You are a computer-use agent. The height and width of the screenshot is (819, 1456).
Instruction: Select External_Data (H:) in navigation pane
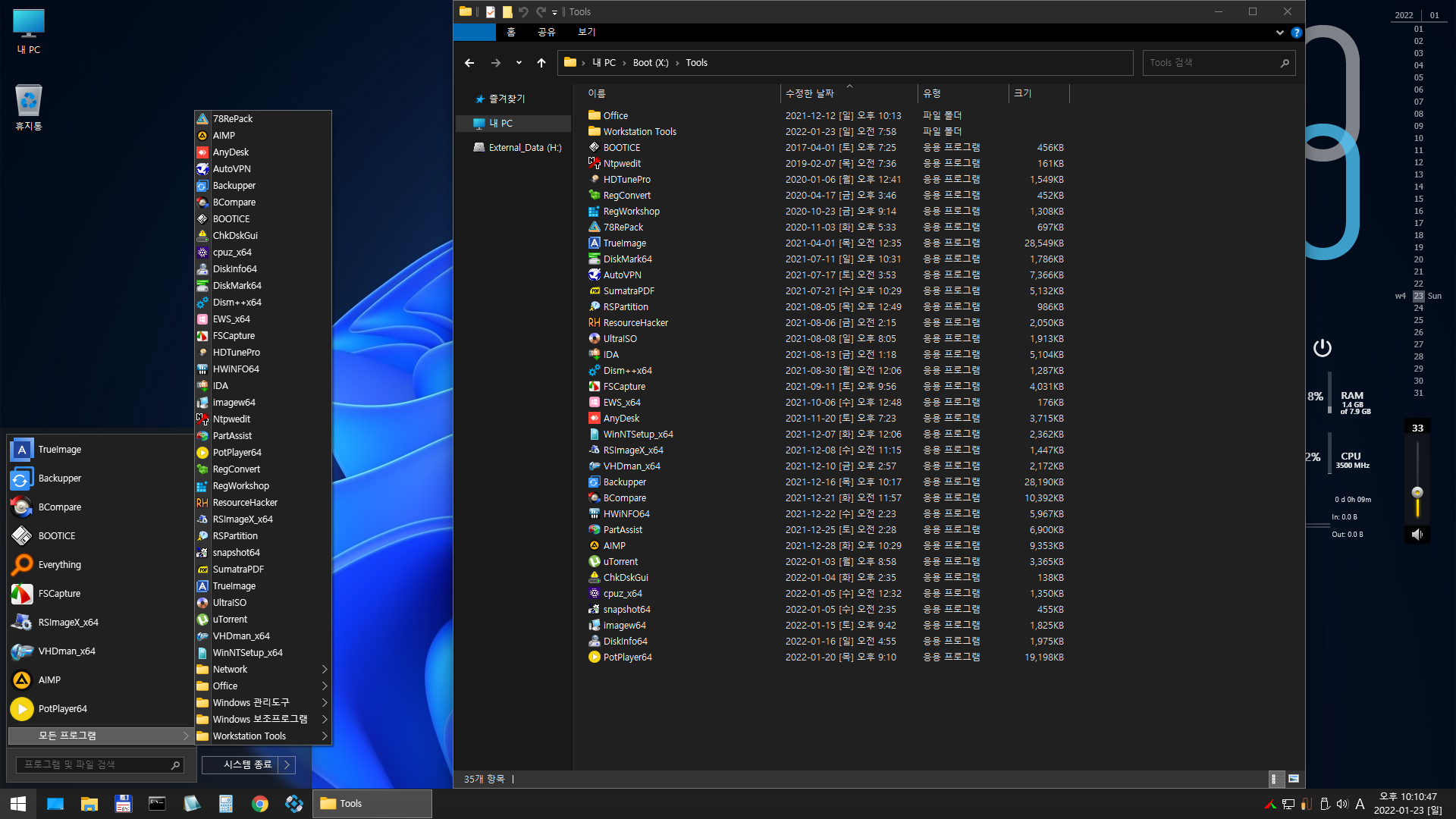click(517, 148)
